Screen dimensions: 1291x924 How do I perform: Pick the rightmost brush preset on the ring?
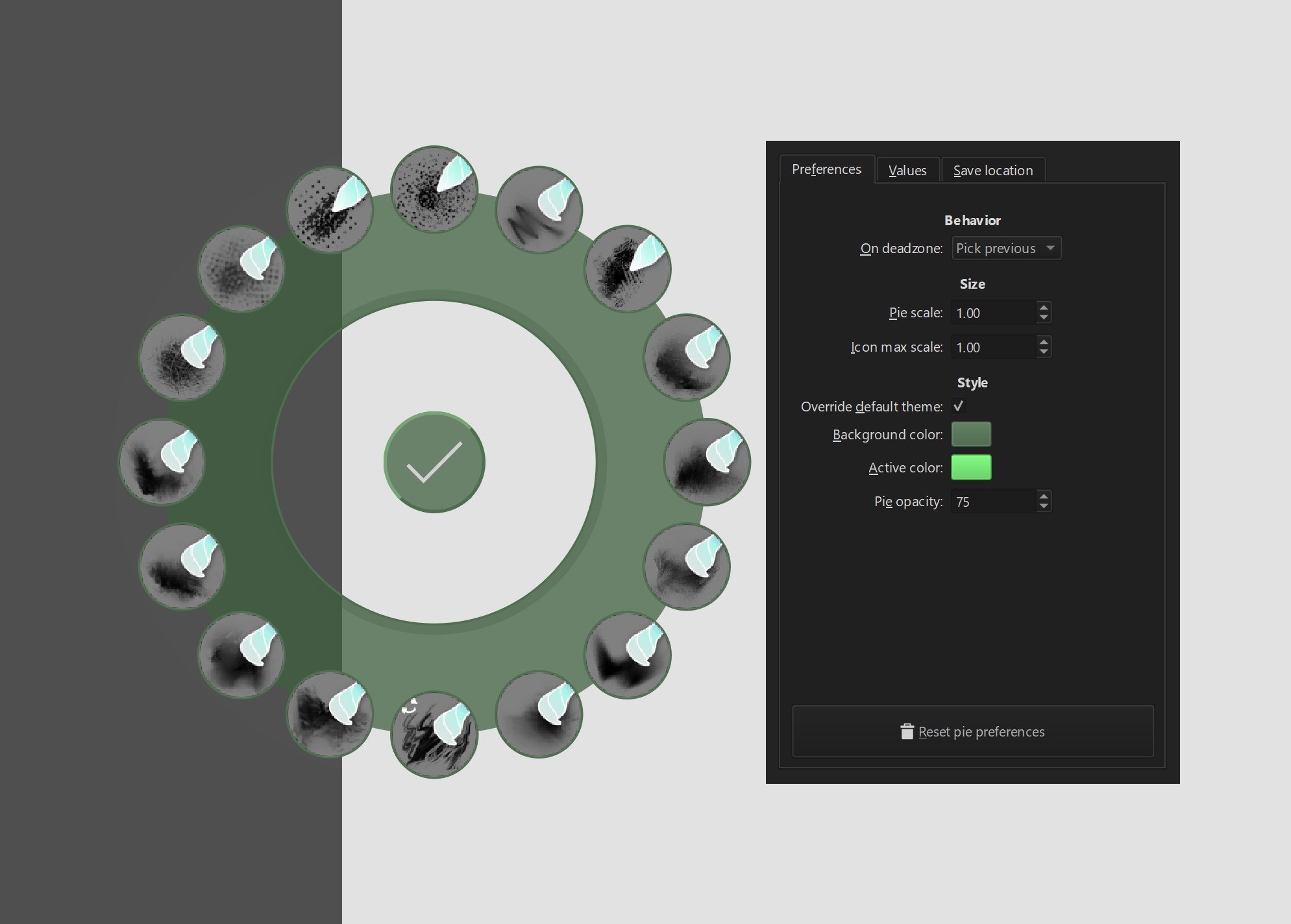coord(707,462)
